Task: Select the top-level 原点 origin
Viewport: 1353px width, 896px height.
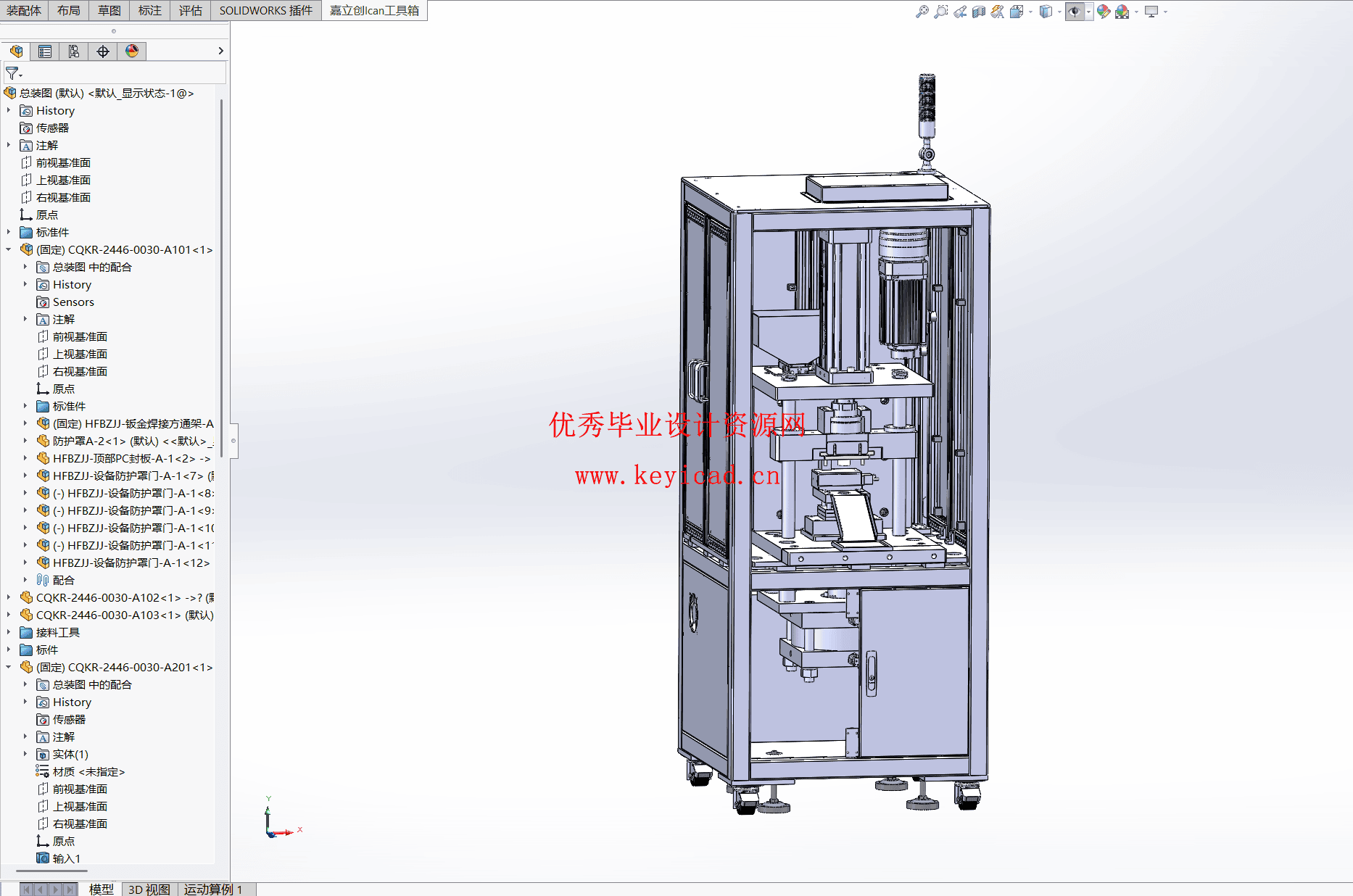Action: click(x=39, y=215)
